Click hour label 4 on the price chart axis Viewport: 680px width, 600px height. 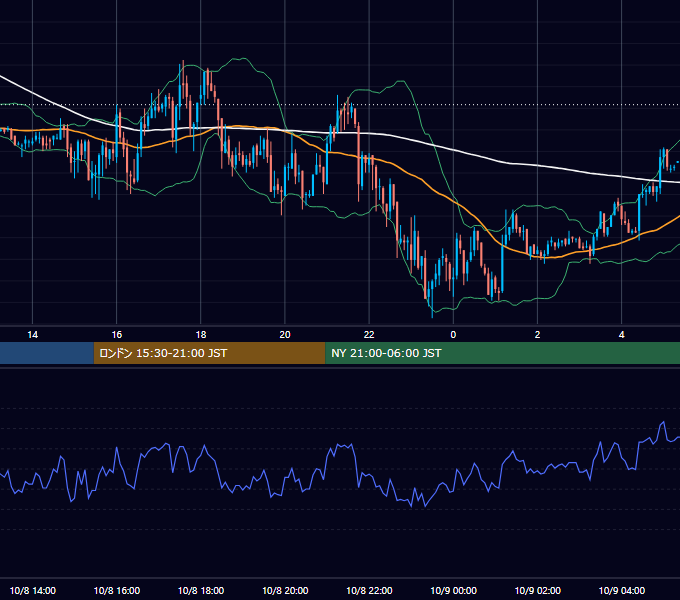coord(621,335)
